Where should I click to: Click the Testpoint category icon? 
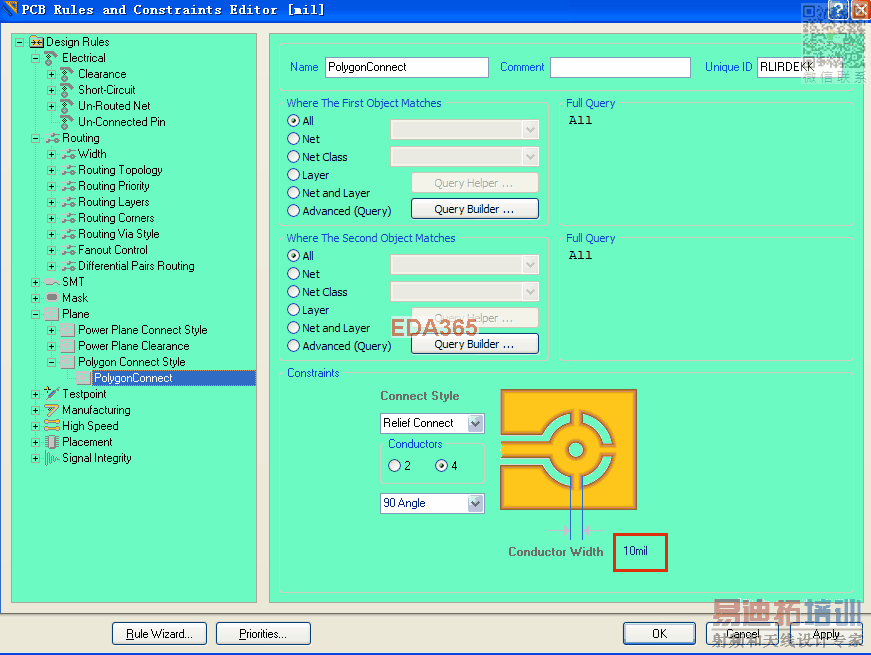pyautogui.click(x=52, y=393)
